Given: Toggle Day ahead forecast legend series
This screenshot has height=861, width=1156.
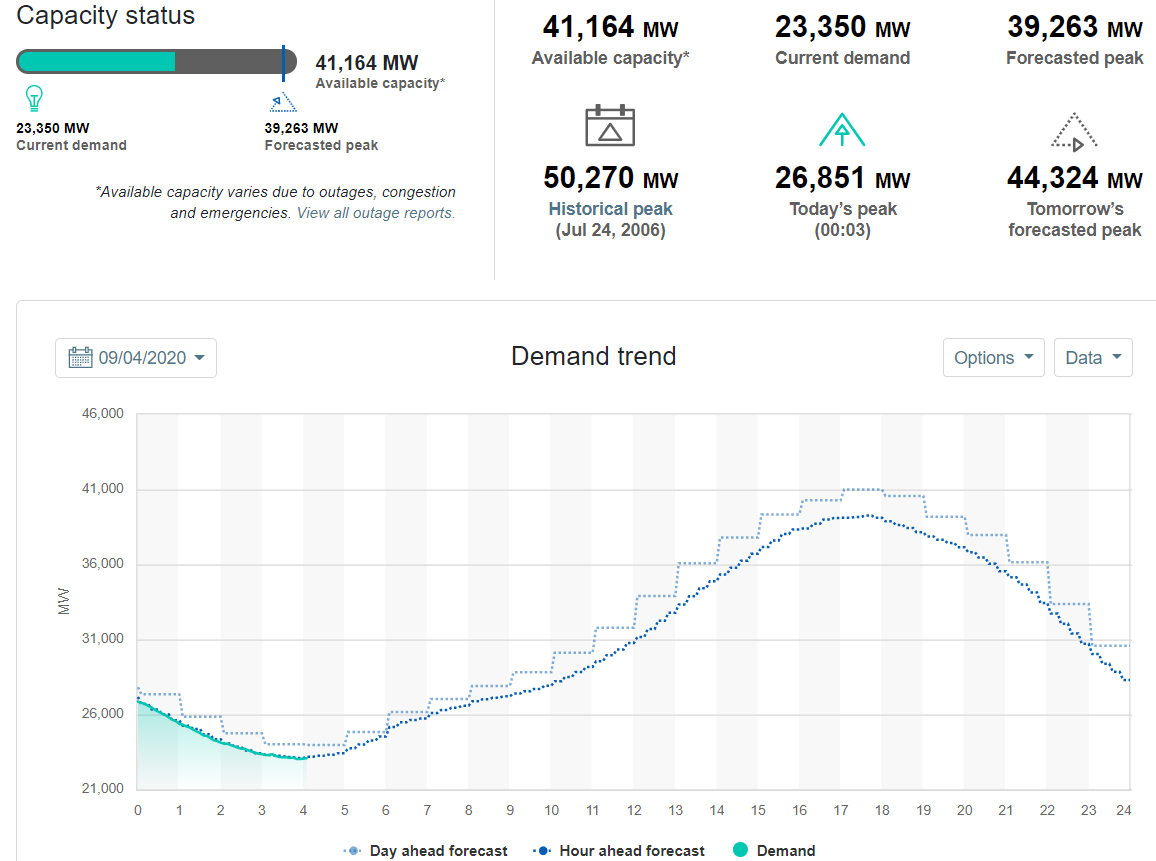Looking at the screenshot, I should 426,851.
